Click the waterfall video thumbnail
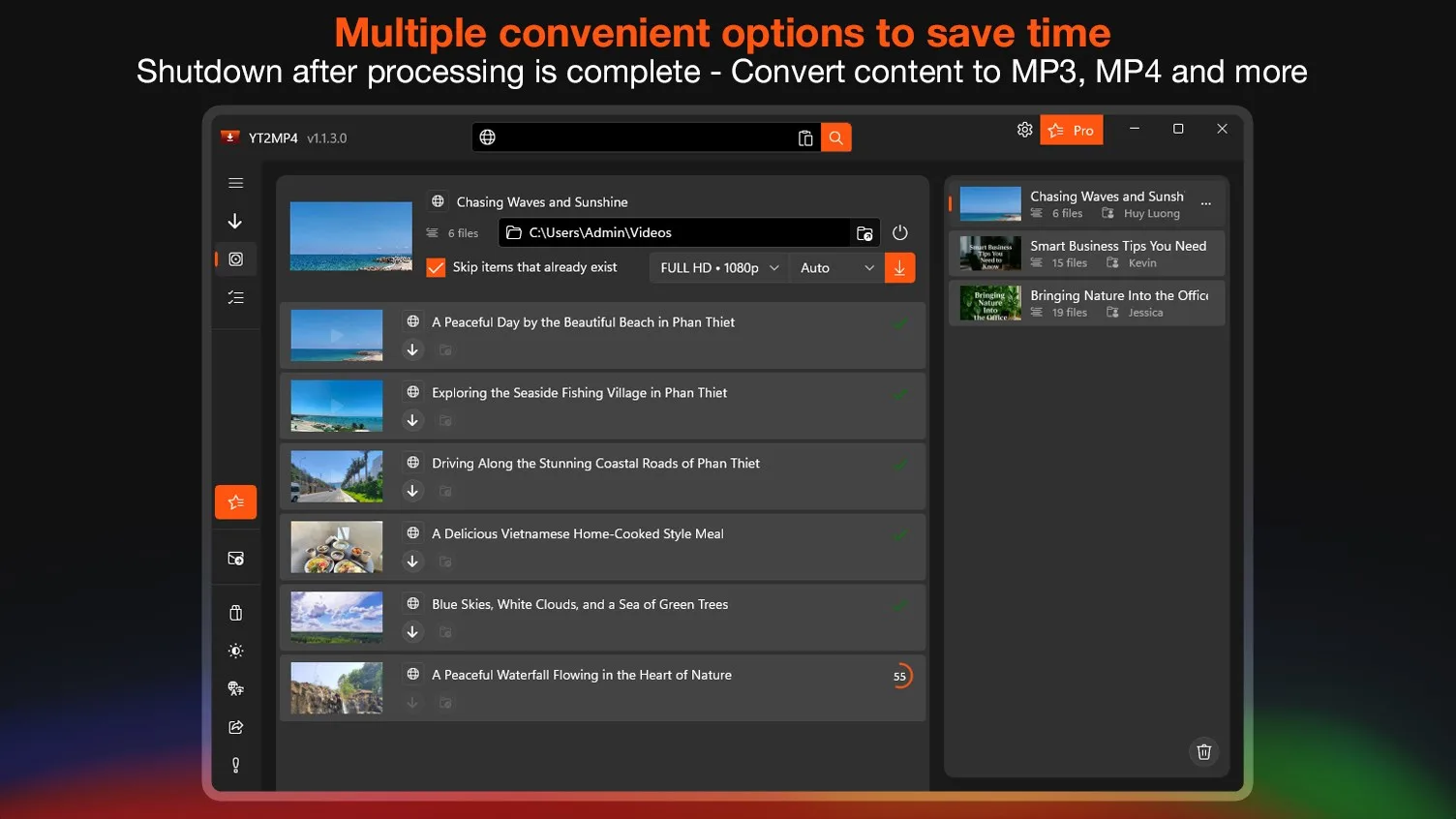The width and height of the screenshot is (1456, 819). (337, 688)
